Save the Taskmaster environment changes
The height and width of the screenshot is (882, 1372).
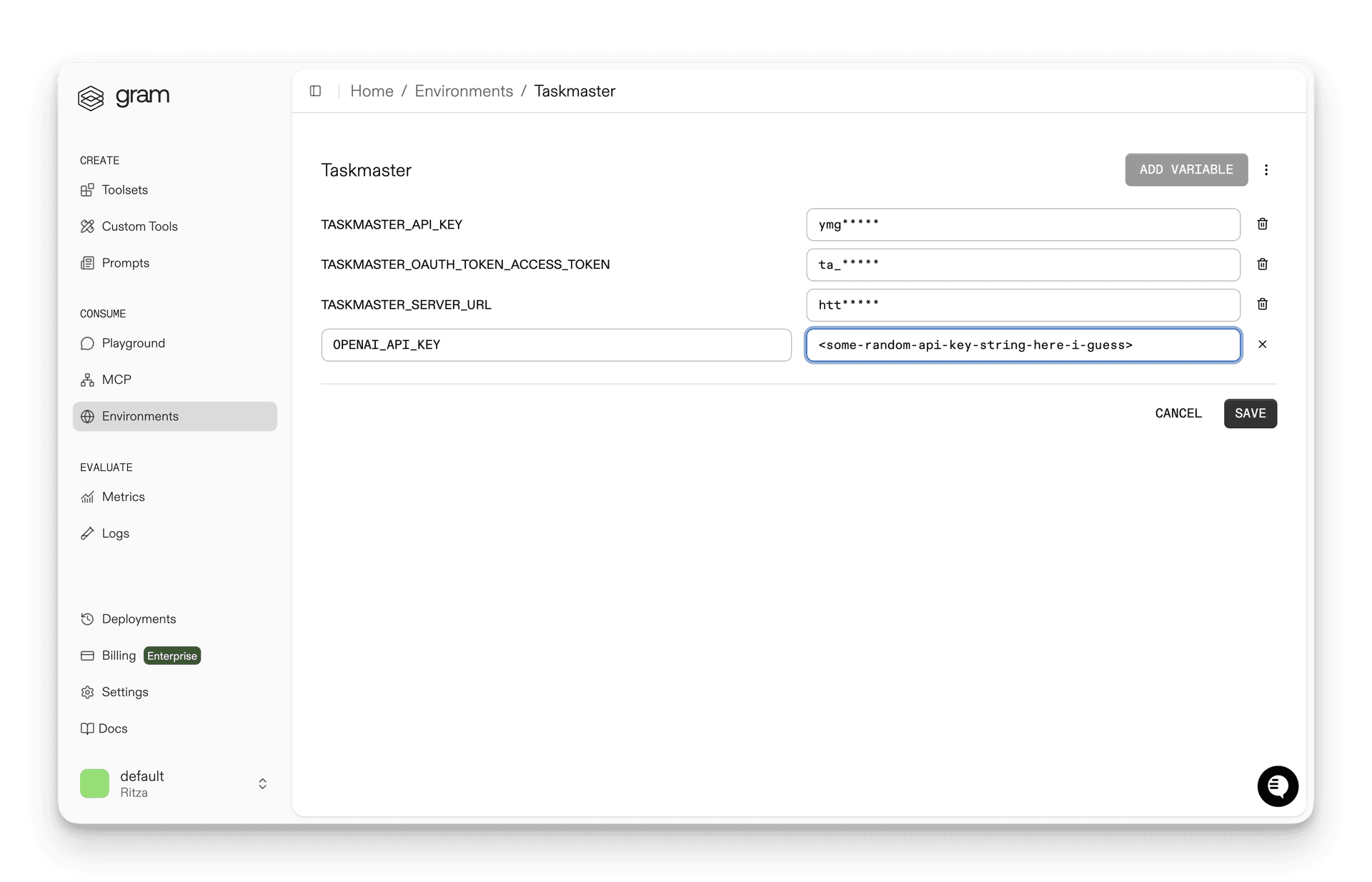1250,413
